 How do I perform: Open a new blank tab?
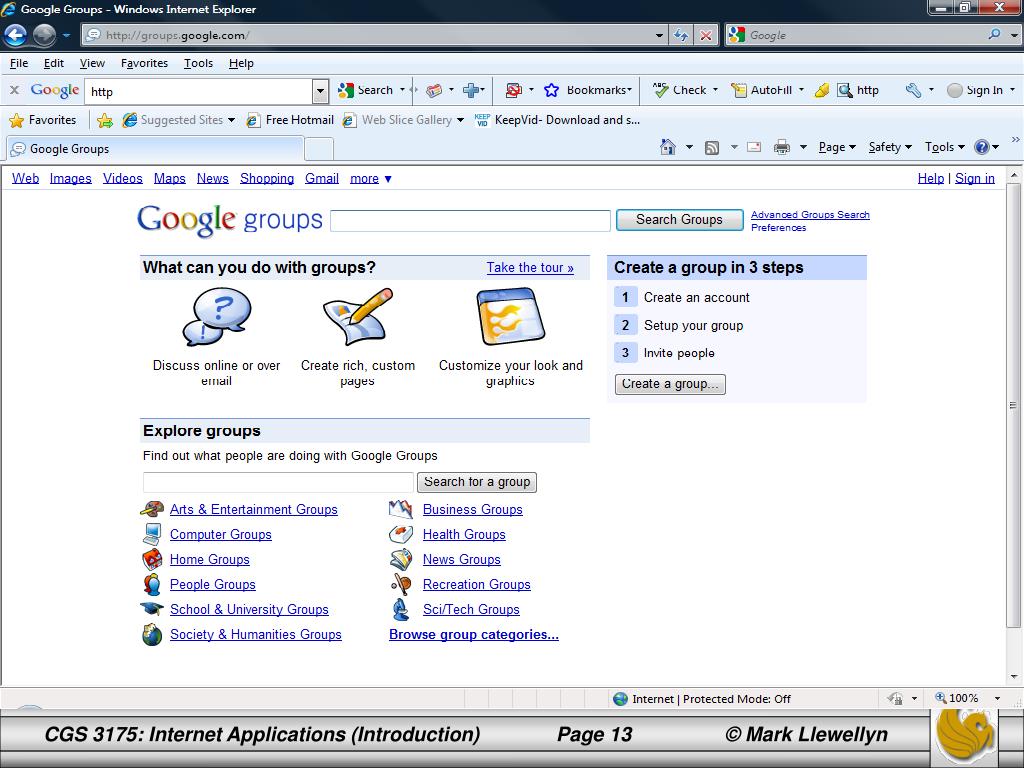(x=319, y=149)
